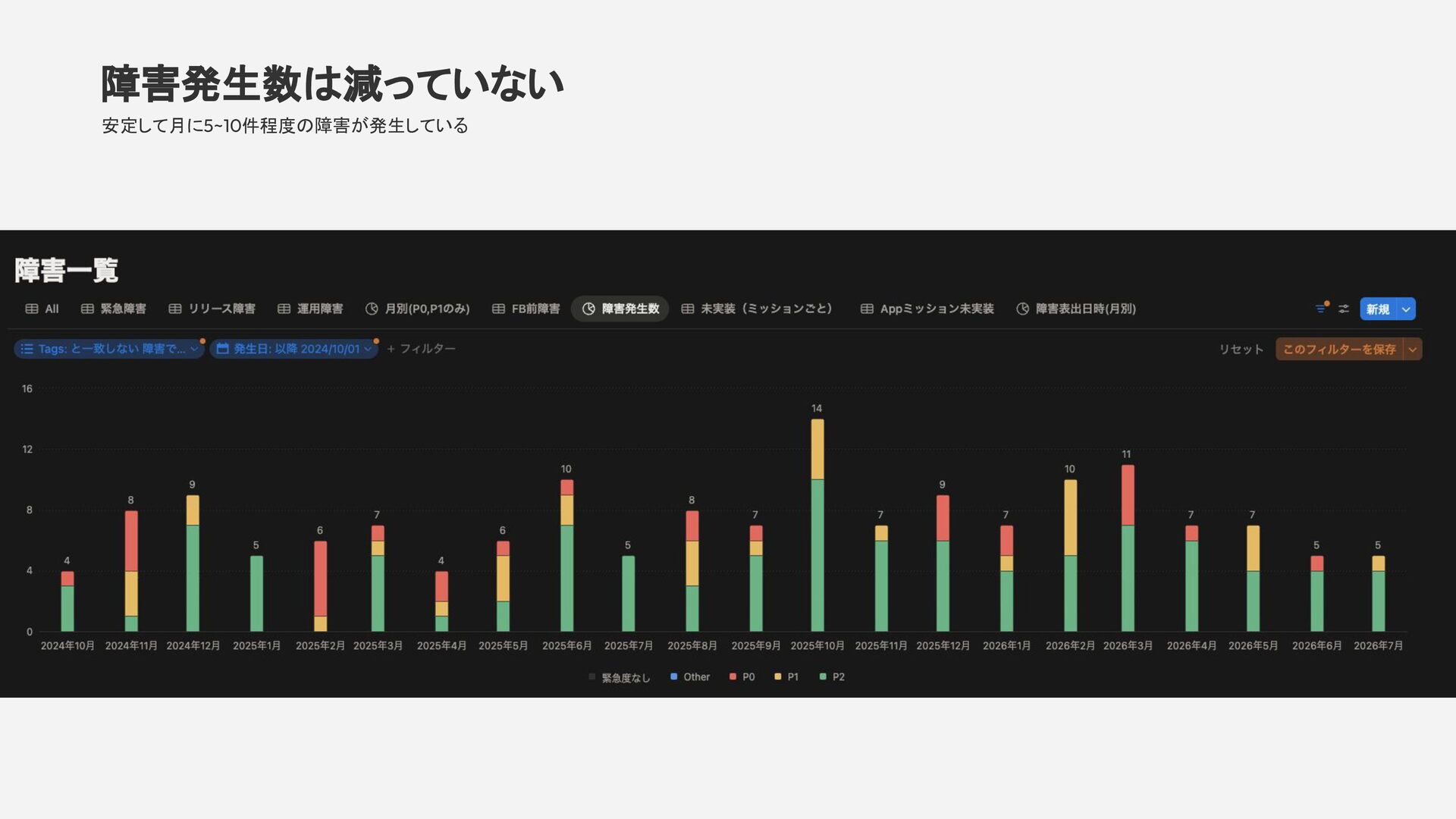
Task: Click the 2025年2月 bar
Action: (x=320, y=586)
